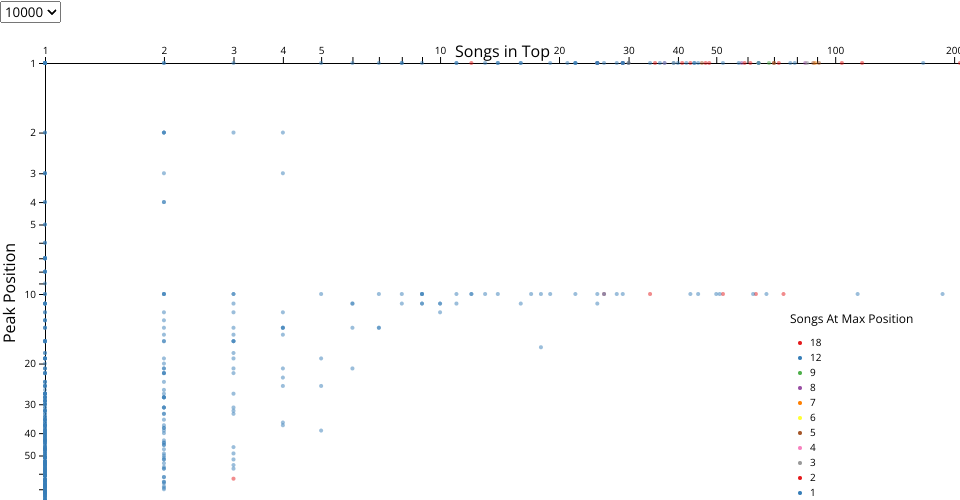Viewport: 960px width, 500px height.
Task: Open the 10000 dropdown selector
Action: tap(31, 12)
